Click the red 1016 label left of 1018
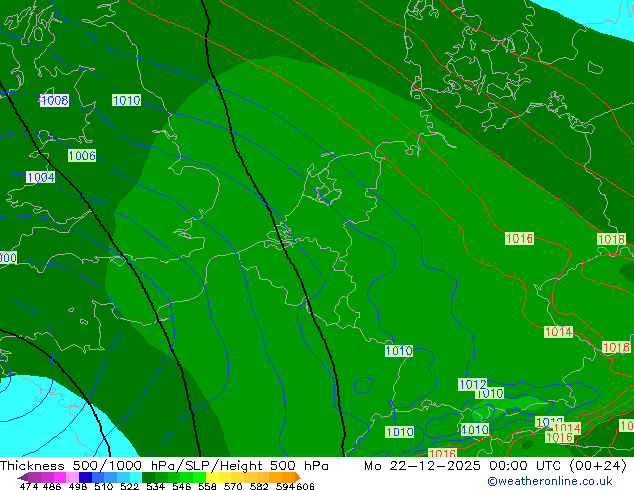Screen dimensions: 634x490 coord(520,239)
